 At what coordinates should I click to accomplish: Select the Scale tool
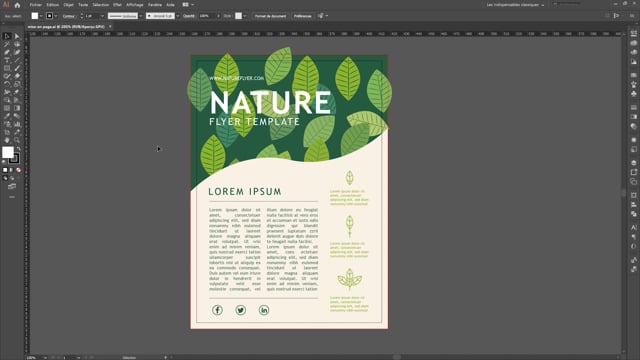[x=17, y=84]
